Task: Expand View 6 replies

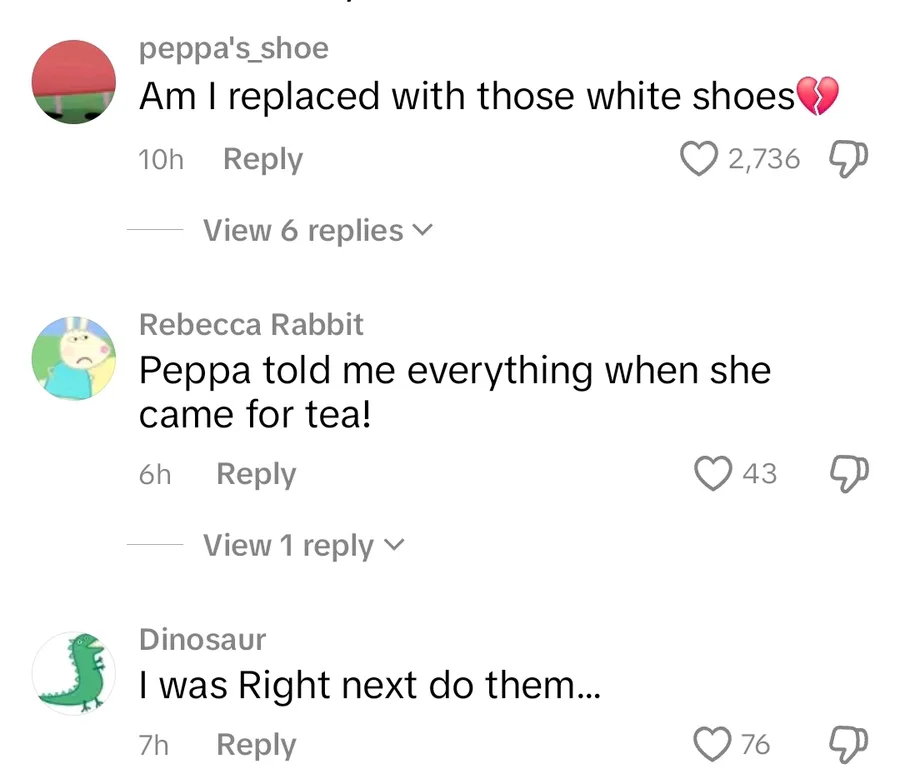Action: [303, 231]
